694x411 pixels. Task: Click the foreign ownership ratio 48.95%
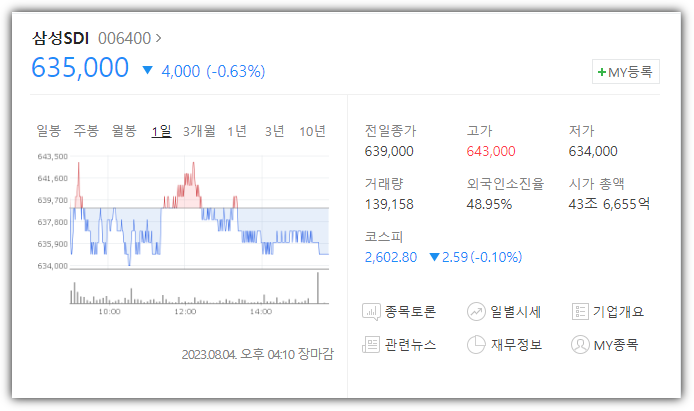[x=489, y=204]
